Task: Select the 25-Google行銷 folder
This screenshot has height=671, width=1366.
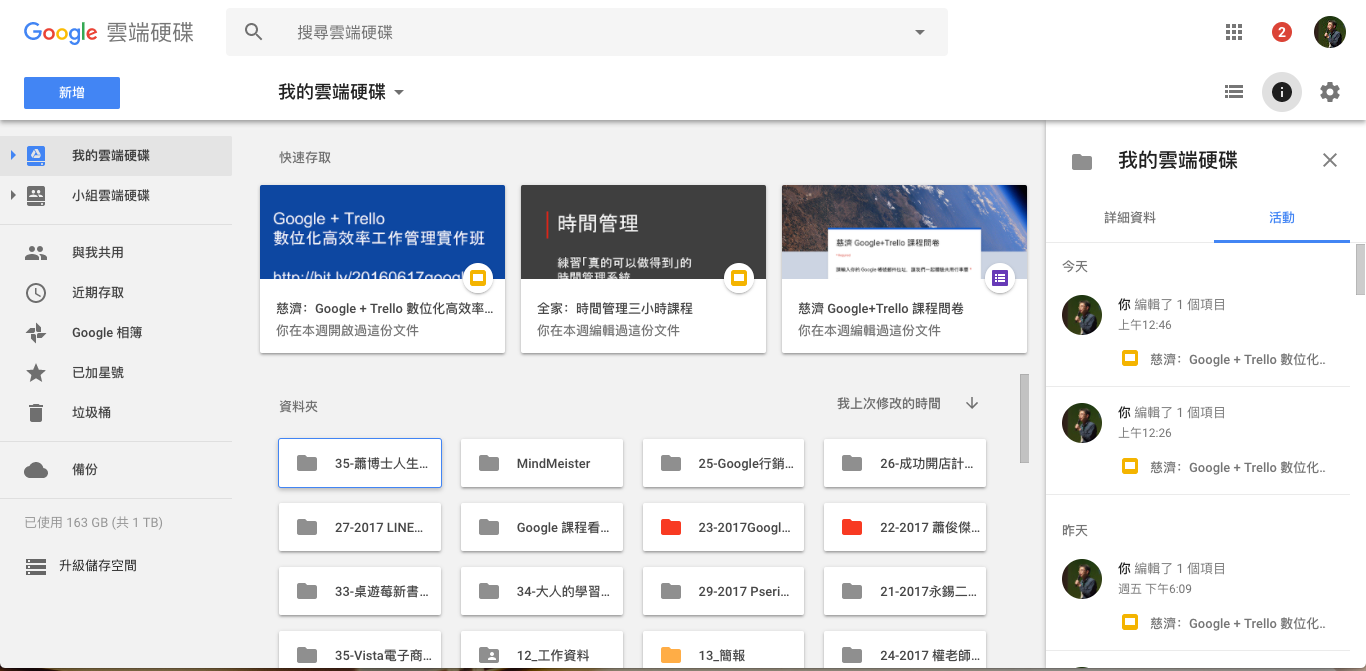Action: (x=724, y=463)
